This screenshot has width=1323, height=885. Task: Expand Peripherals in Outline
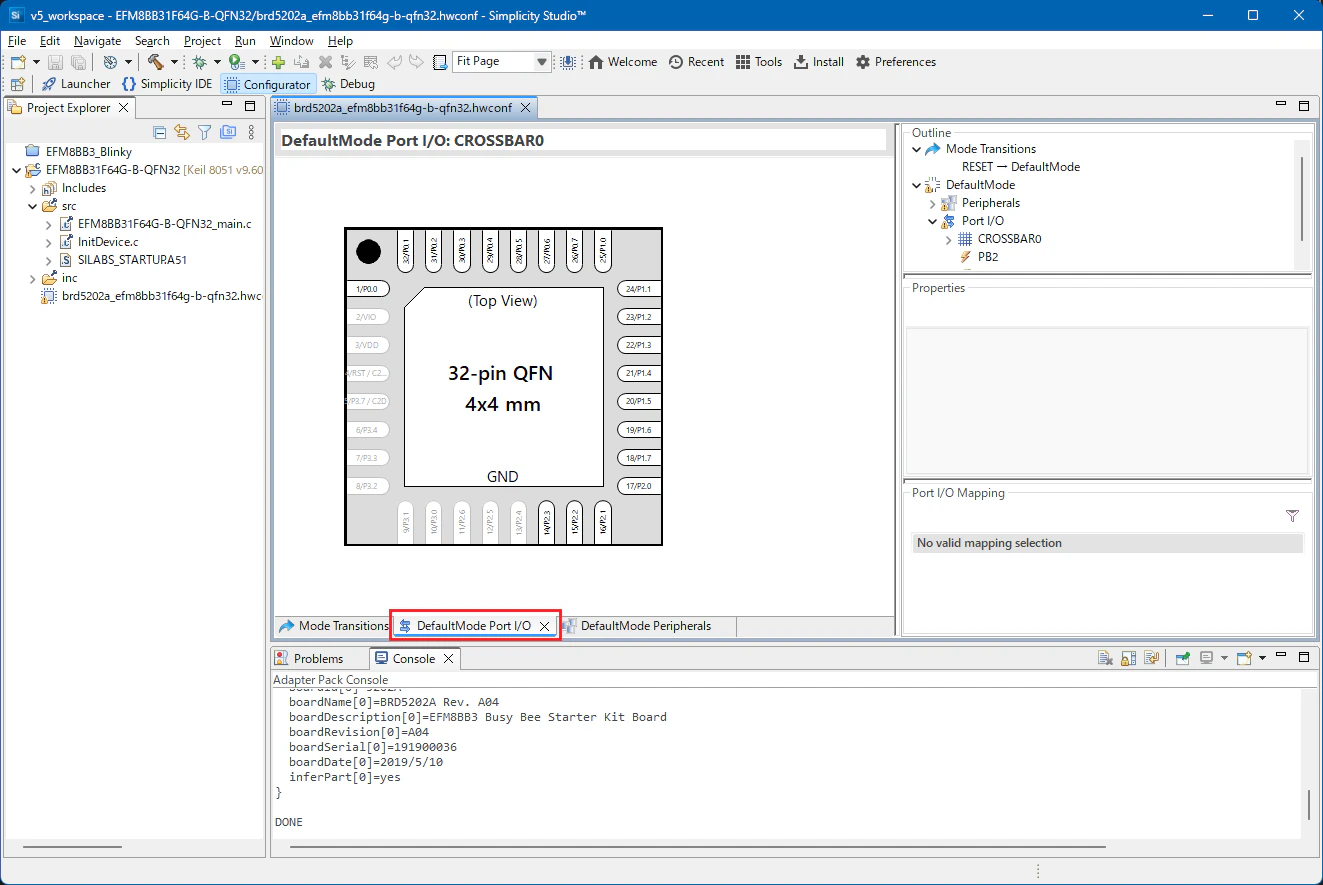932,203
